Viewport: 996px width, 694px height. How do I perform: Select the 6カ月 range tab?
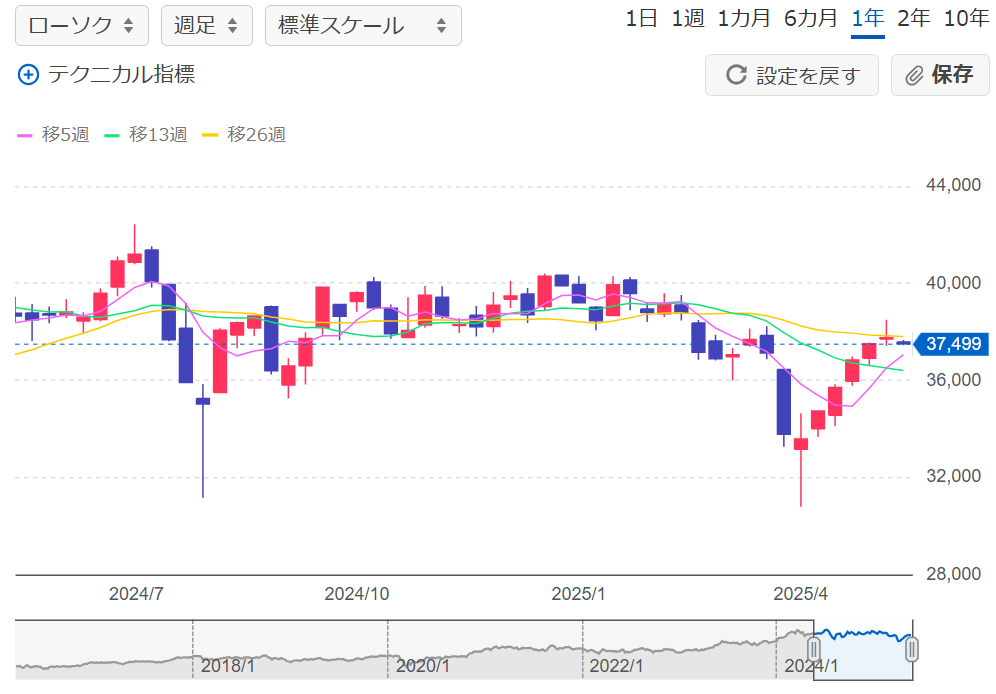click(811, 19)
